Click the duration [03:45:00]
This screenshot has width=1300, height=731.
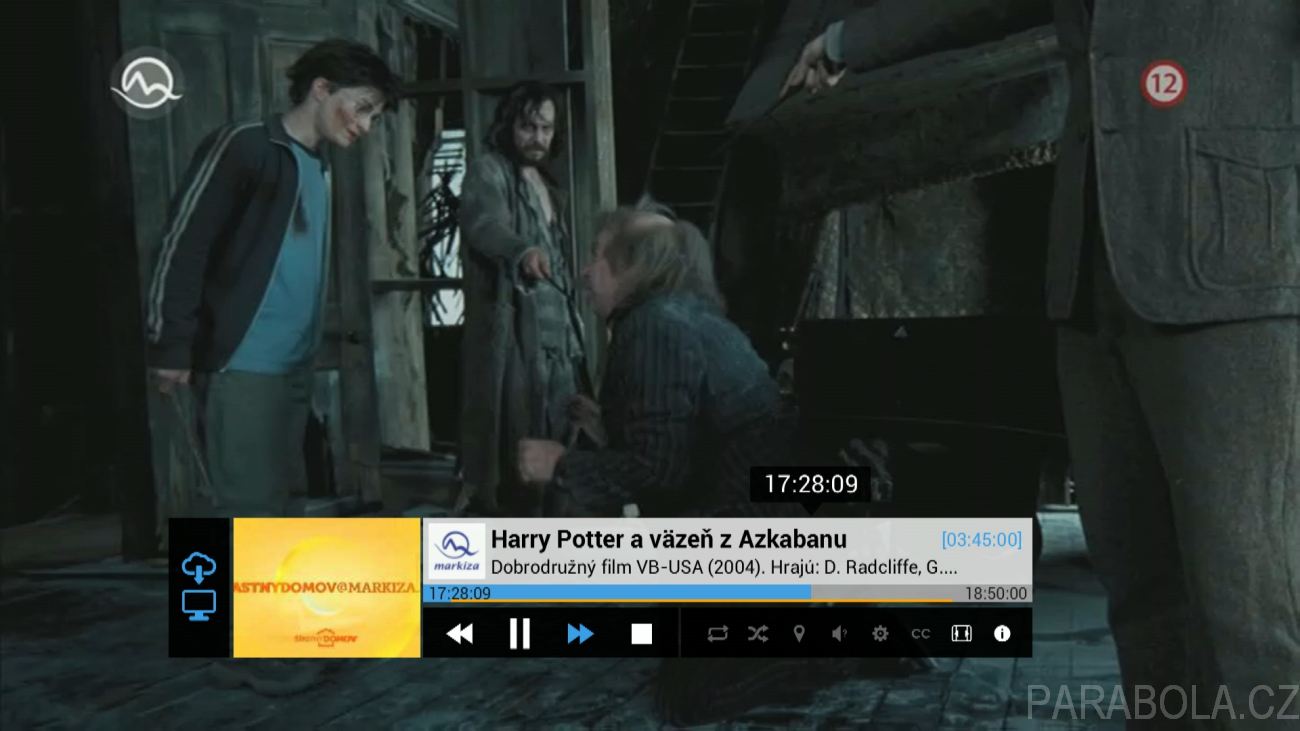(982, 540)
